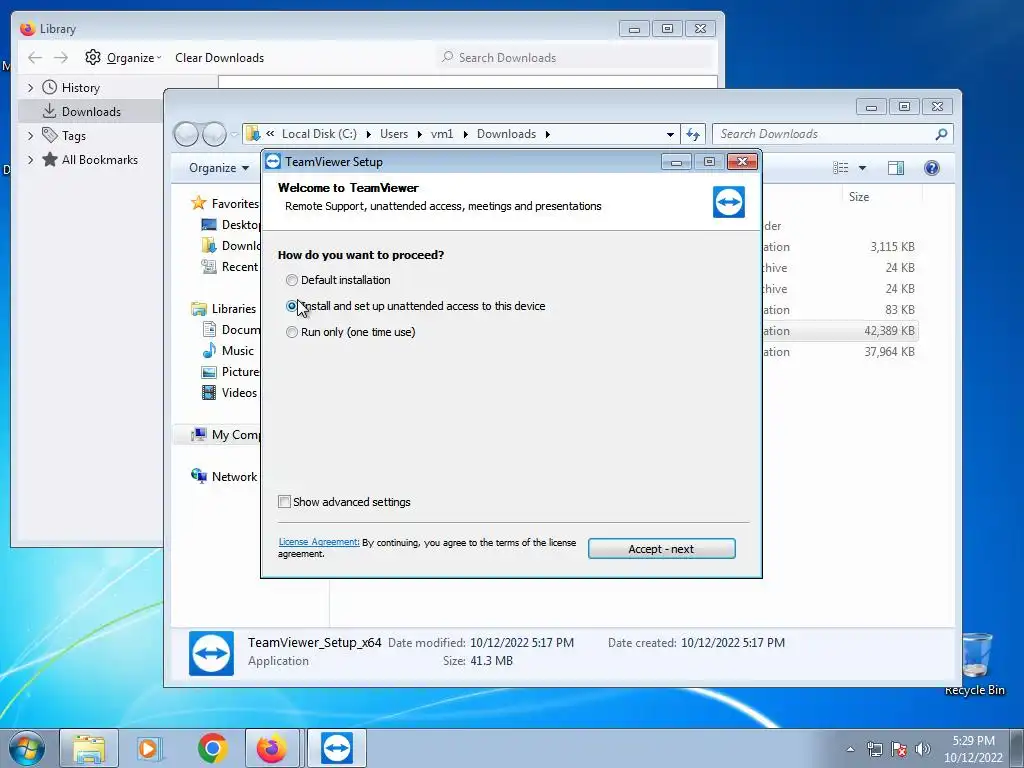
Task: Click Organize menu in Explorer window
Action: (x=219, y=168)
